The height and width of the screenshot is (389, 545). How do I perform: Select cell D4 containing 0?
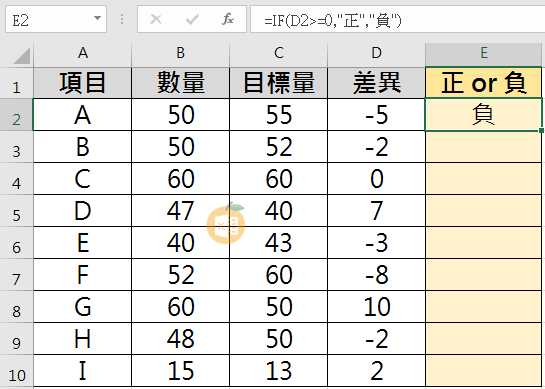[x=376, y=179]
